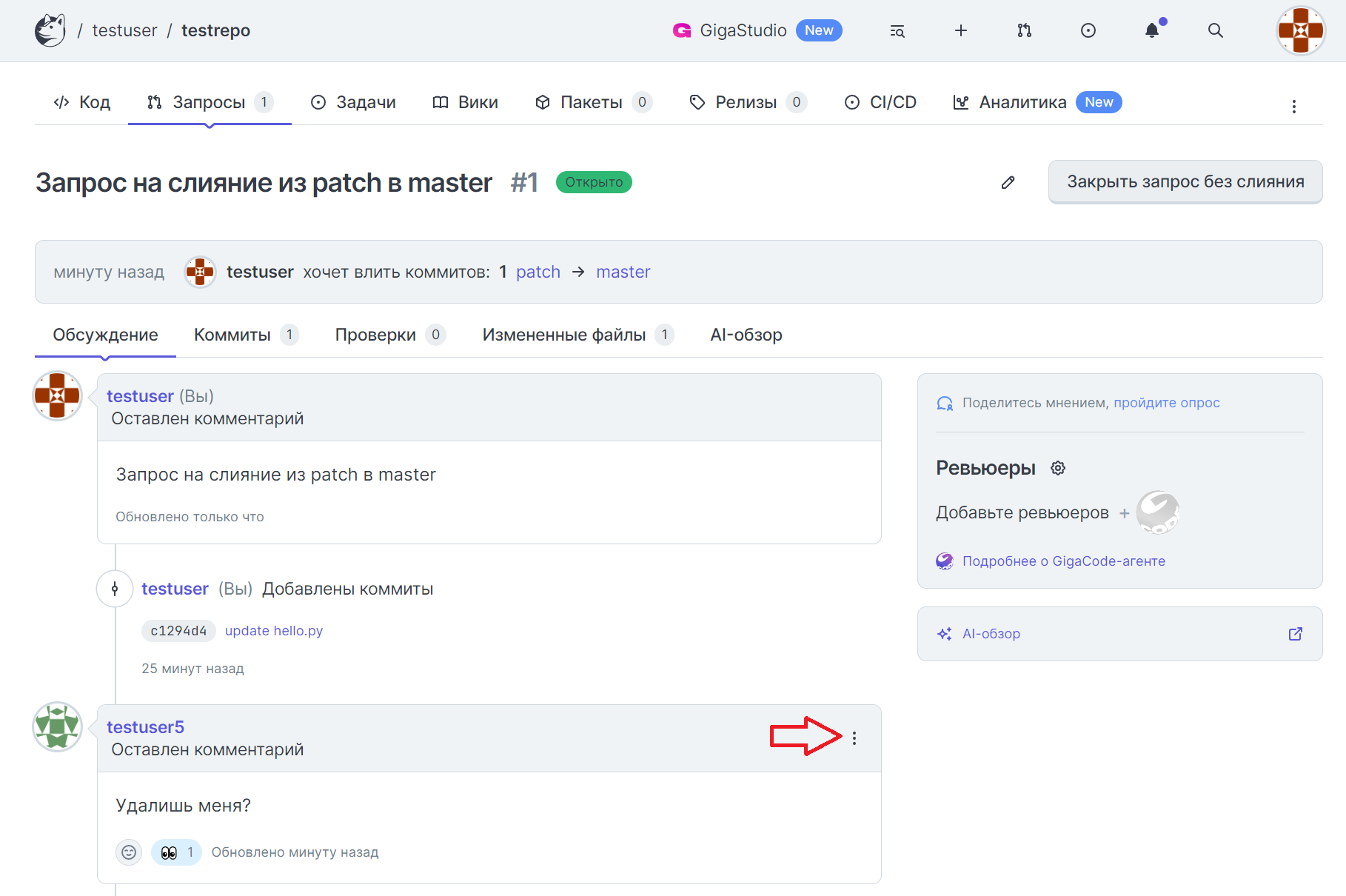Screen dimensions: 1346x896
Task: Click the add reaction smiley icon
Action: (x=129, y=852)
